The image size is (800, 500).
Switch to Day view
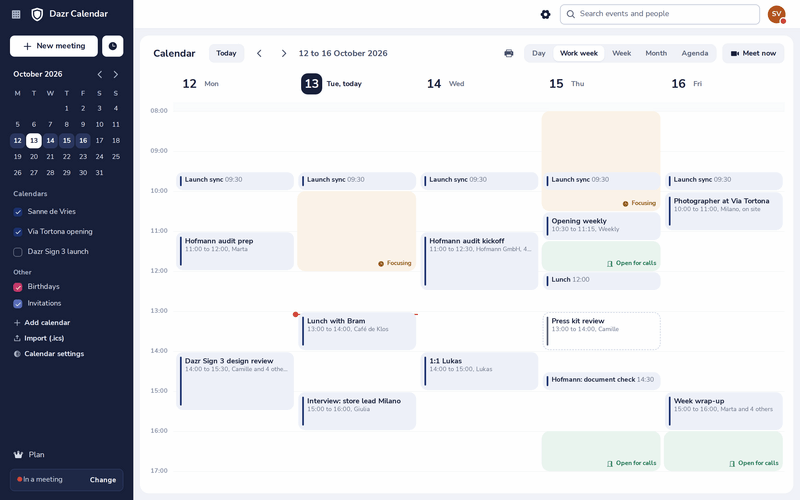tap(539, 54)
